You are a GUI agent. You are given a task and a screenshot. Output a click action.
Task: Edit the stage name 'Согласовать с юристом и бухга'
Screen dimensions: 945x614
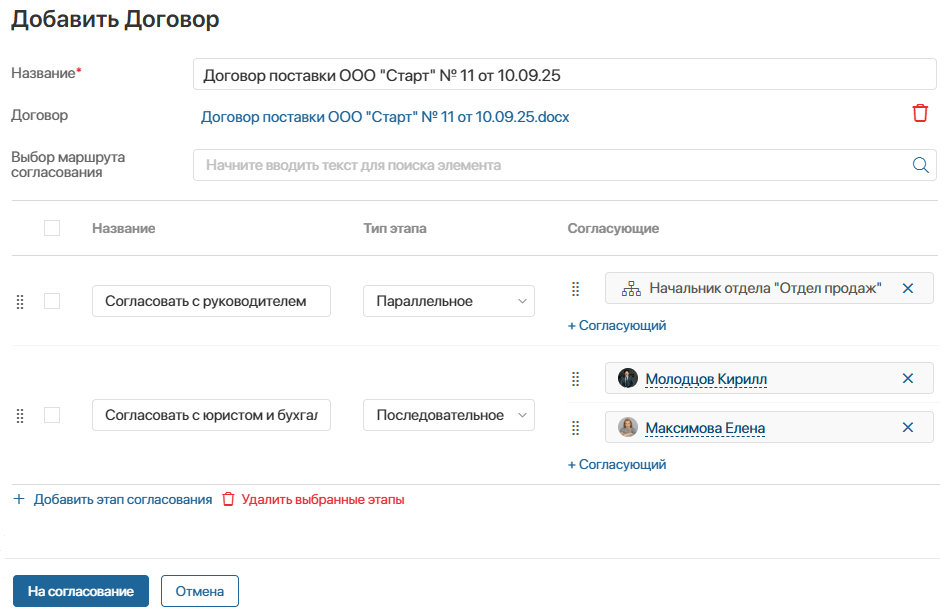point(212,415)
